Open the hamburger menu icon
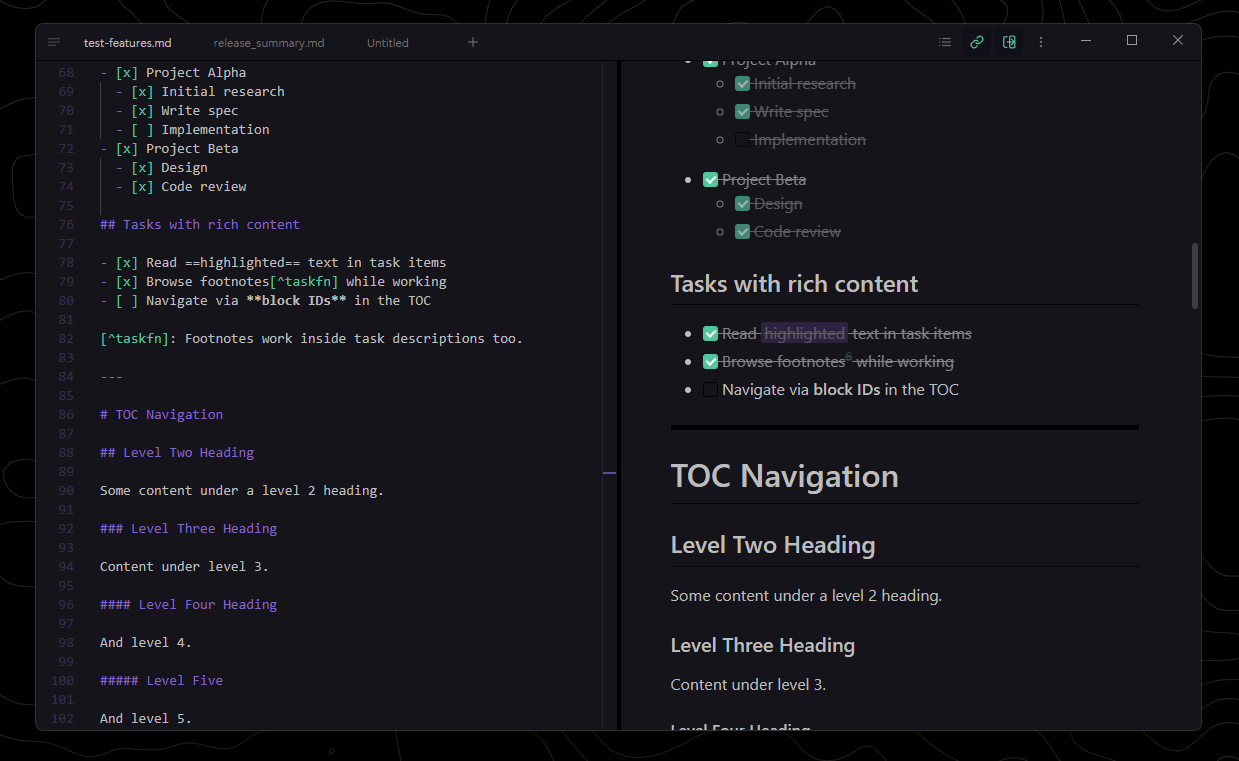Image resolution: width=1239 pixels, height=761 pixels. coord(53,42)
